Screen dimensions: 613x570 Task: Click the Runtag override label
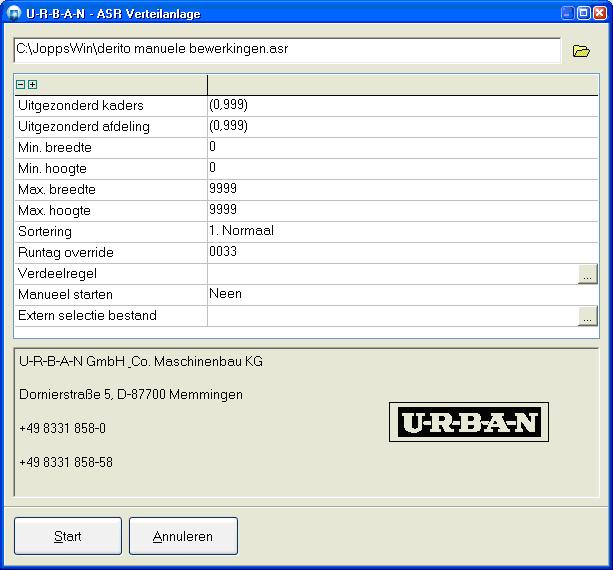point(66,253)
